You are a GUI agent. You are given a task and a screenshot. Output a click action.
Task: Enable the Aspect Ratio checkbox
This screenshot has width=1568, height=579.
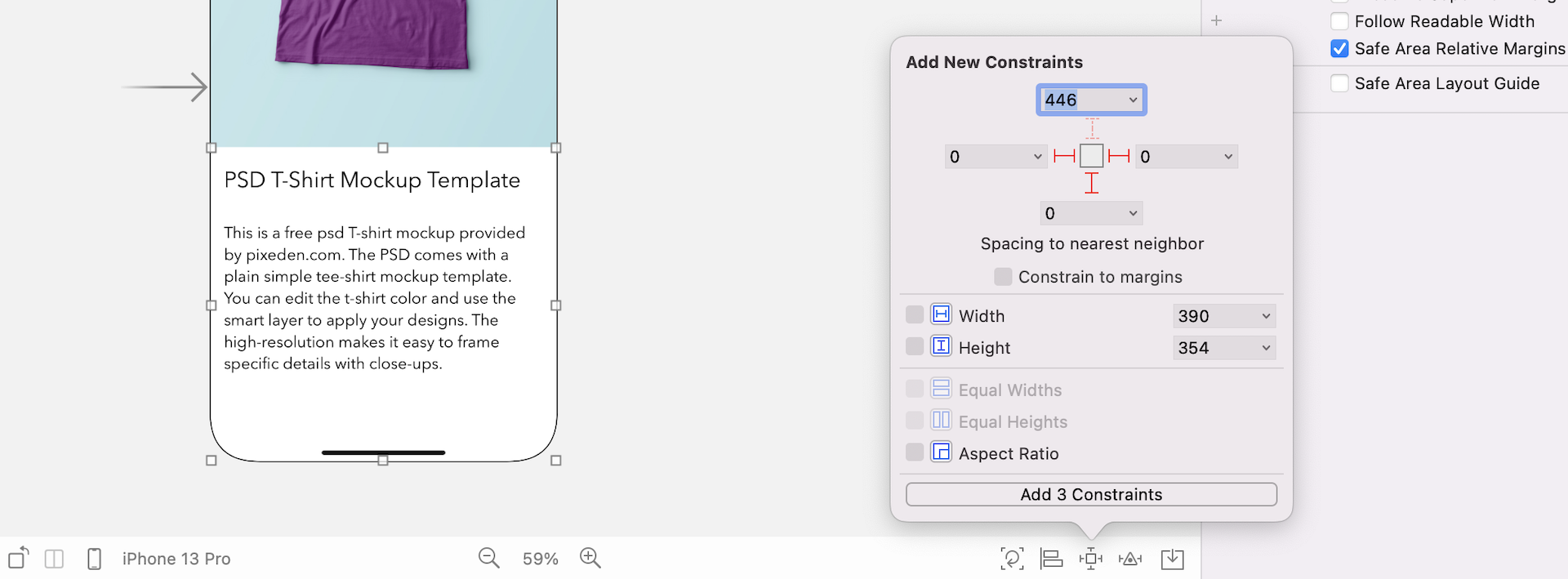(x=915, y=452)
